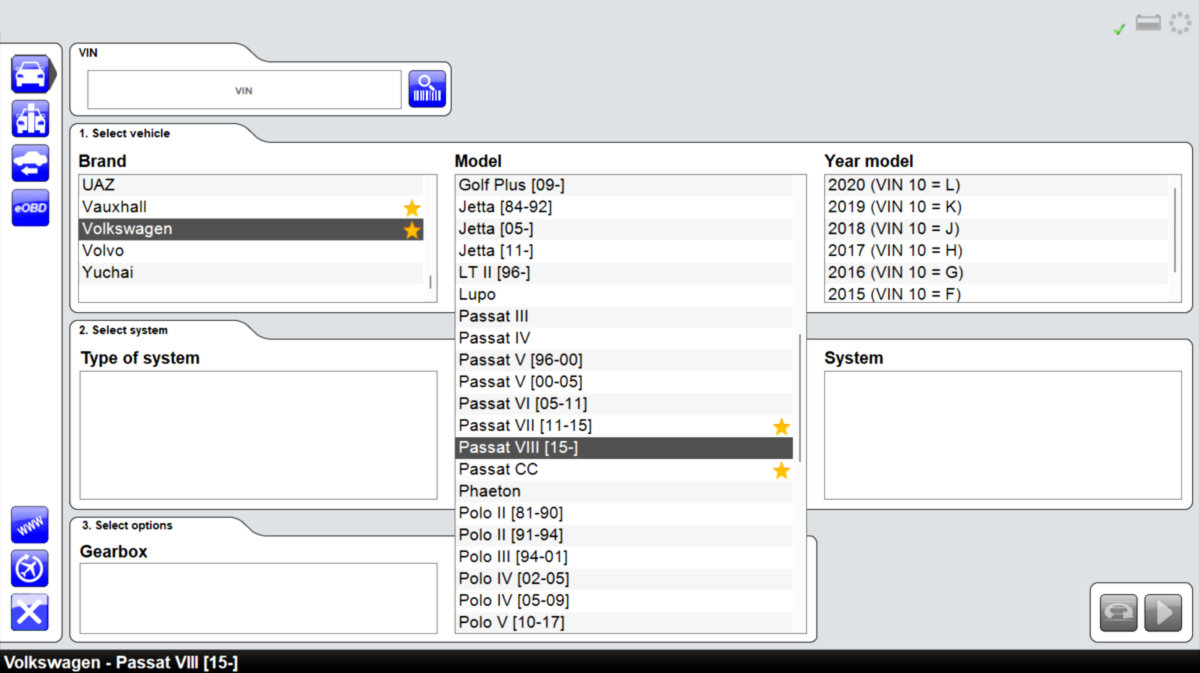Select the multi-car icon in the sidebar
1200x673 pixels.
30,118
